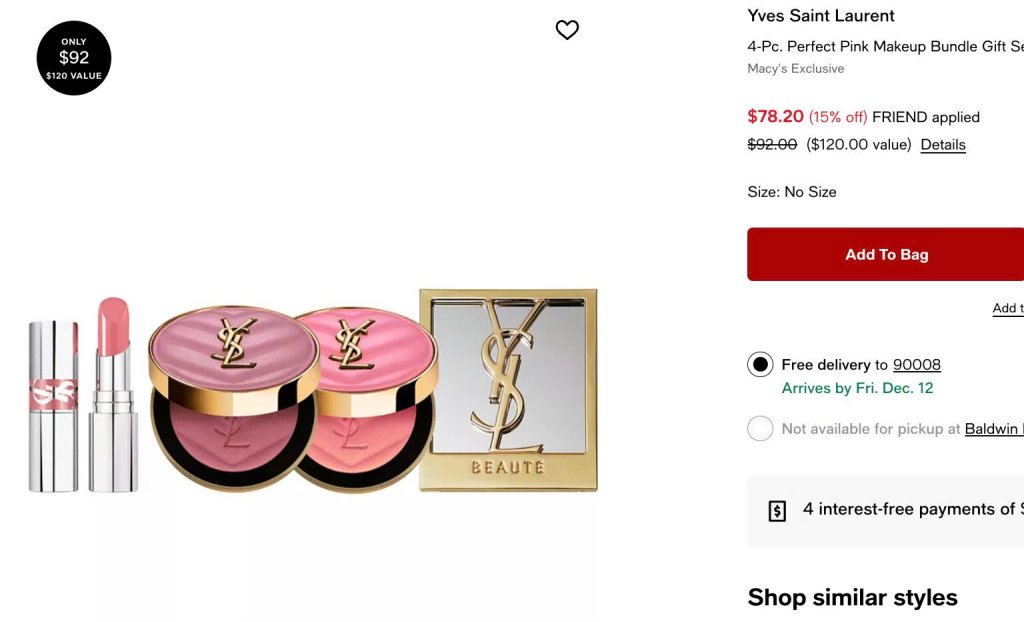Select the Free delivery radio button
This screenshot has height=622, width=1024.
[760, 365]
